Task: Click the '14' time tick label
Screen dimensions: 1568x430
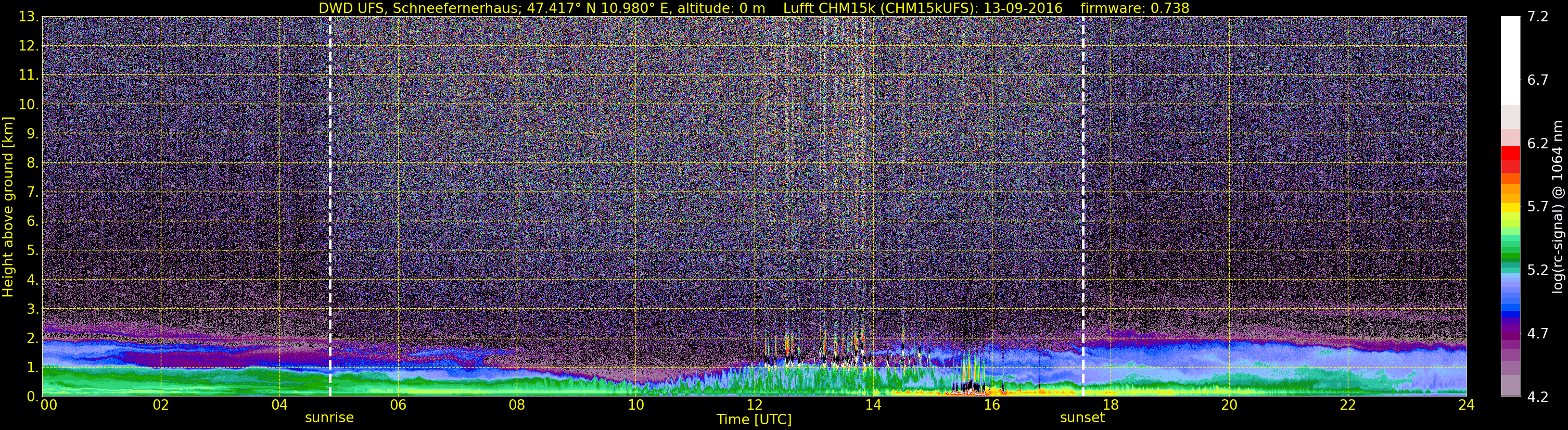Action: (873, 405)
